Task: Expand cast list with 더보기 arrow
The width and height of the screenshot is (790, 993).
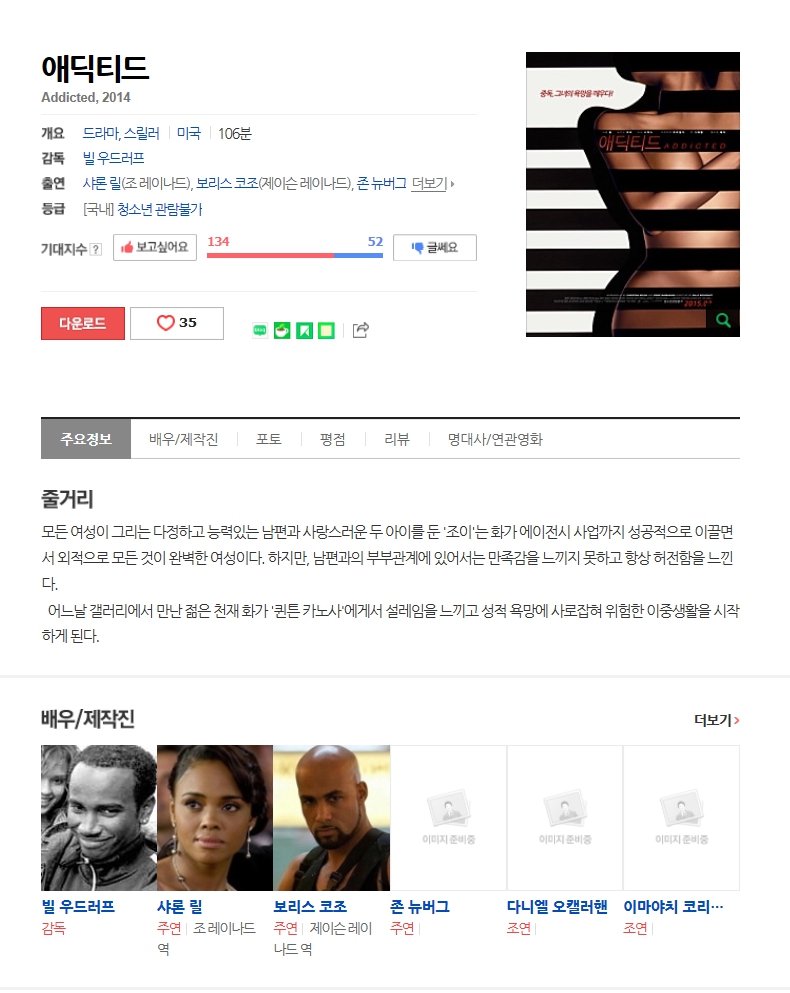Action: 433,184
